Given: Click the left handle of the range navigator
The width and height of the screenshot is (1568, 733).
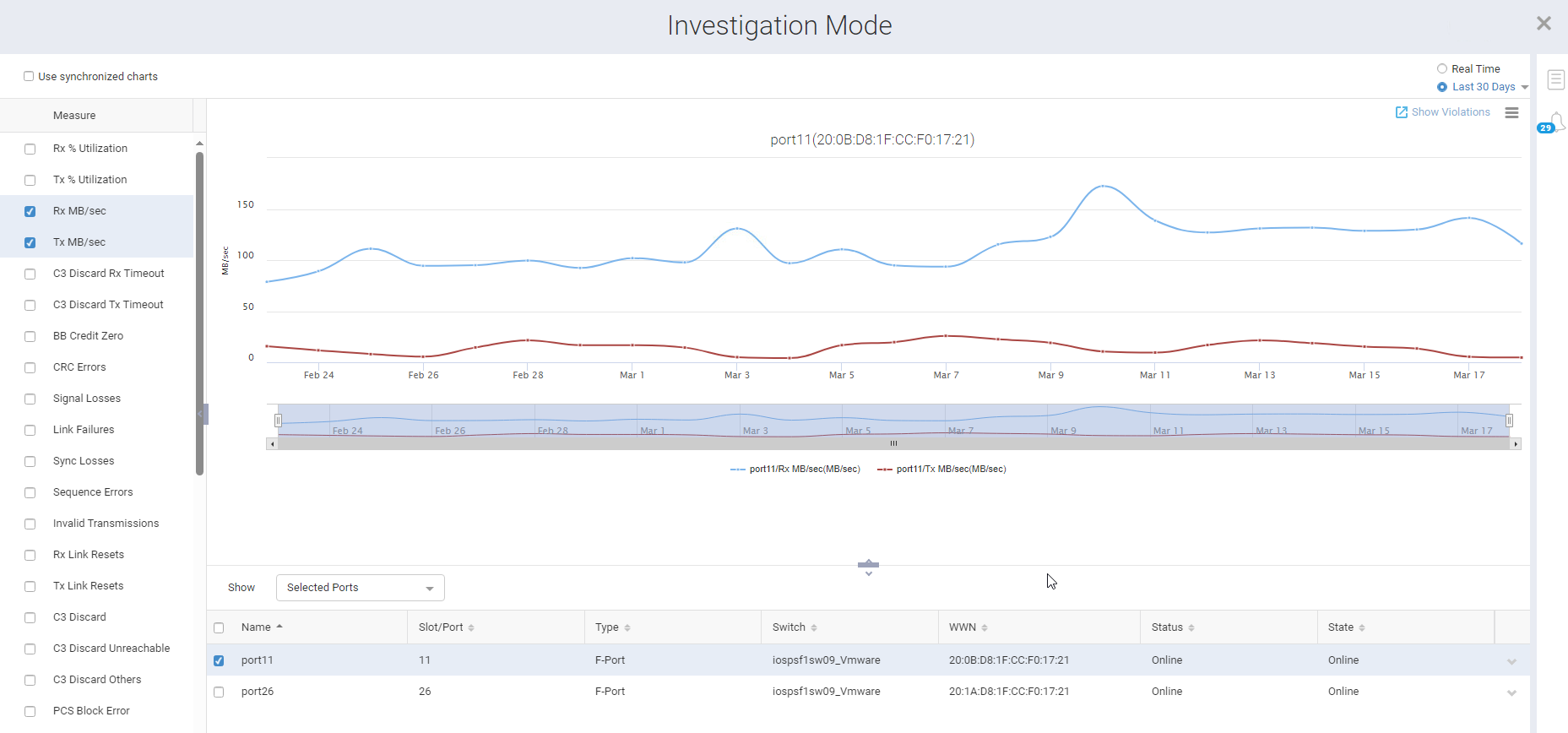Looking at the screenshot, I should pyautogui.click(x=278, y=421).
